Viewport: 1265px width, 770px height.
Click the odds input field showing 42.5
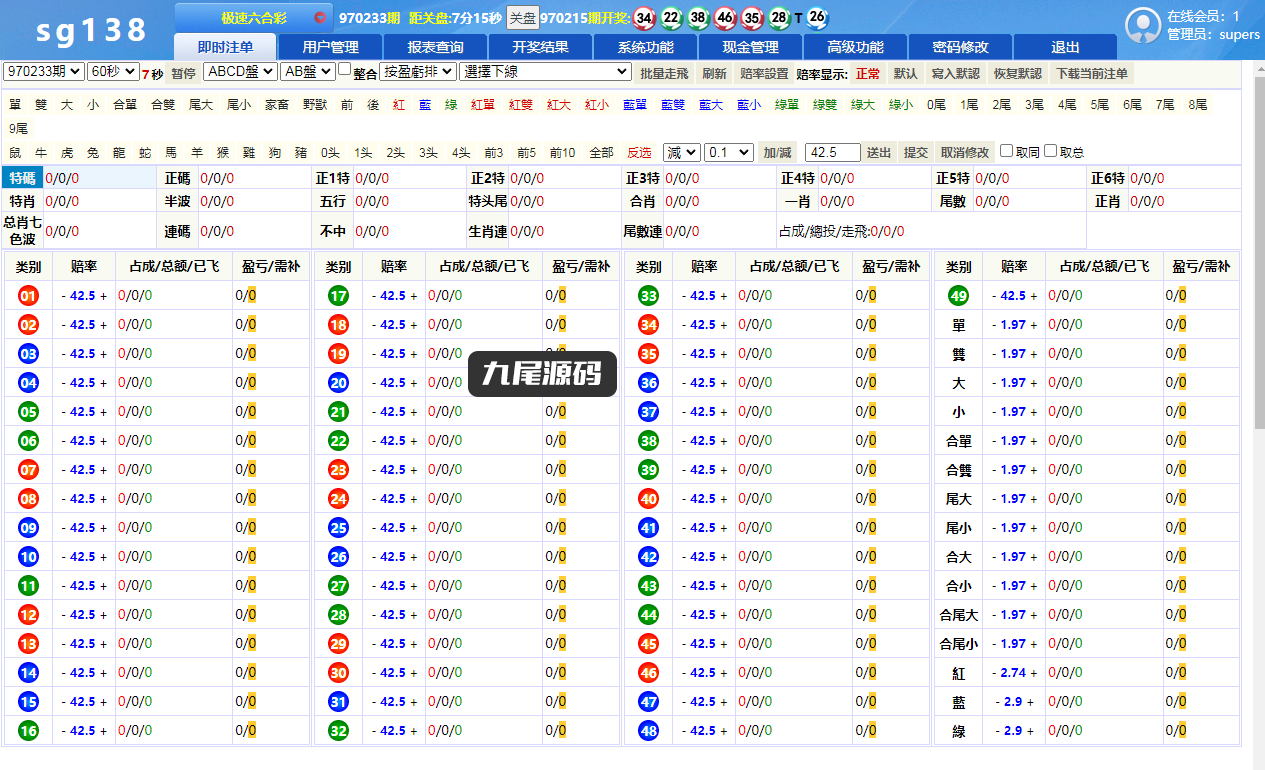832,152
